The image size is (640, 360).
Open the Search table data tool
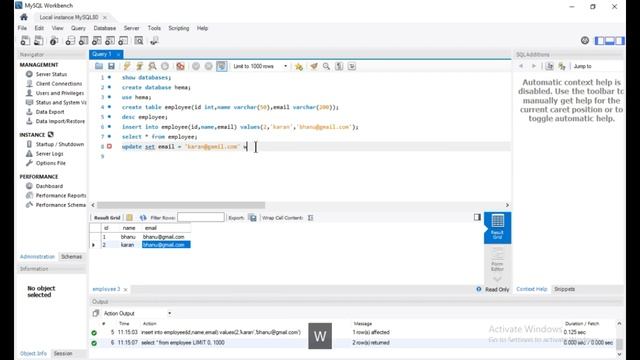[139, 40]
